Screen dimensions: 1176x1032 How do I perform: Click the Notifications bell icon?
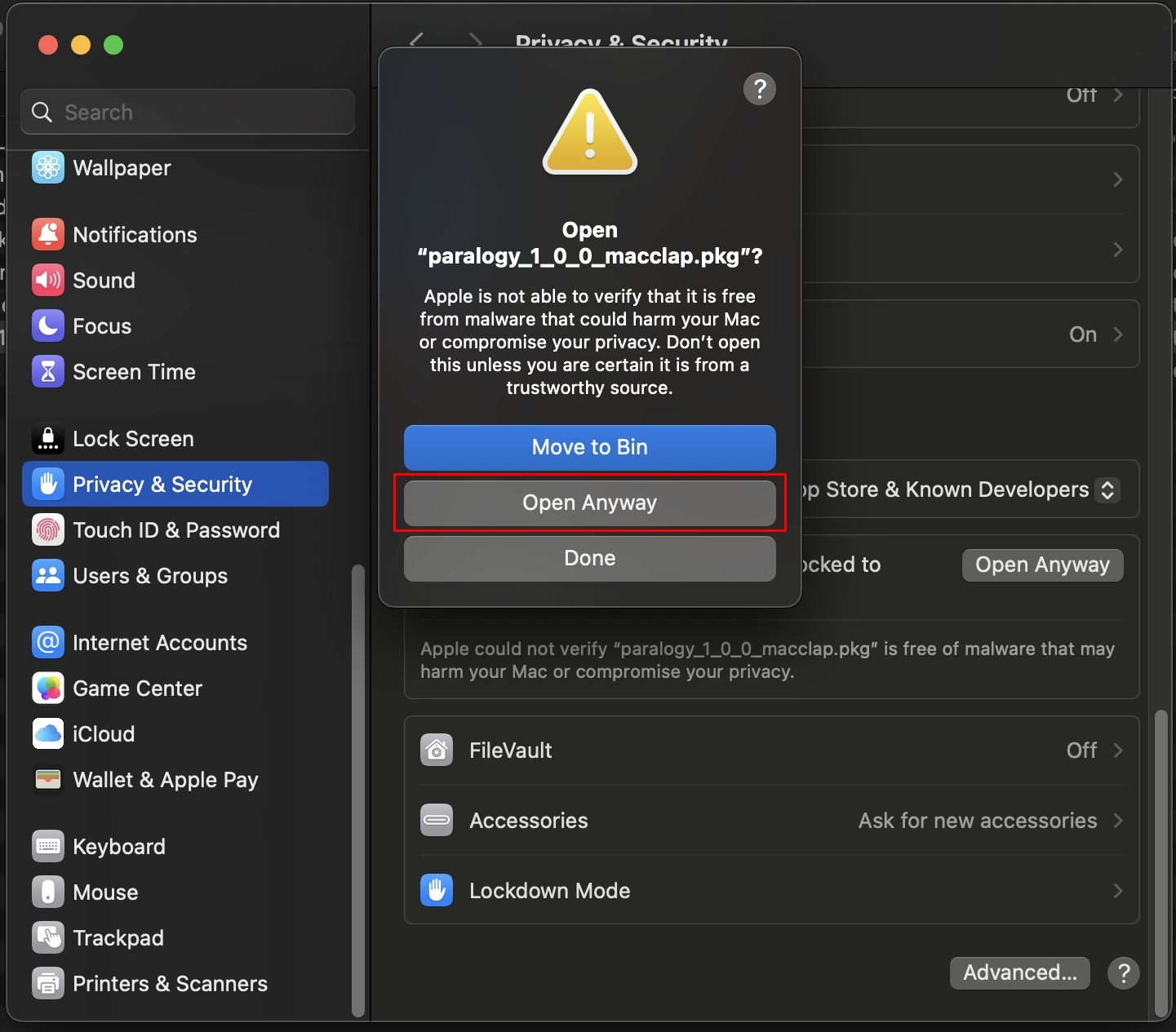tap(48, 235)
